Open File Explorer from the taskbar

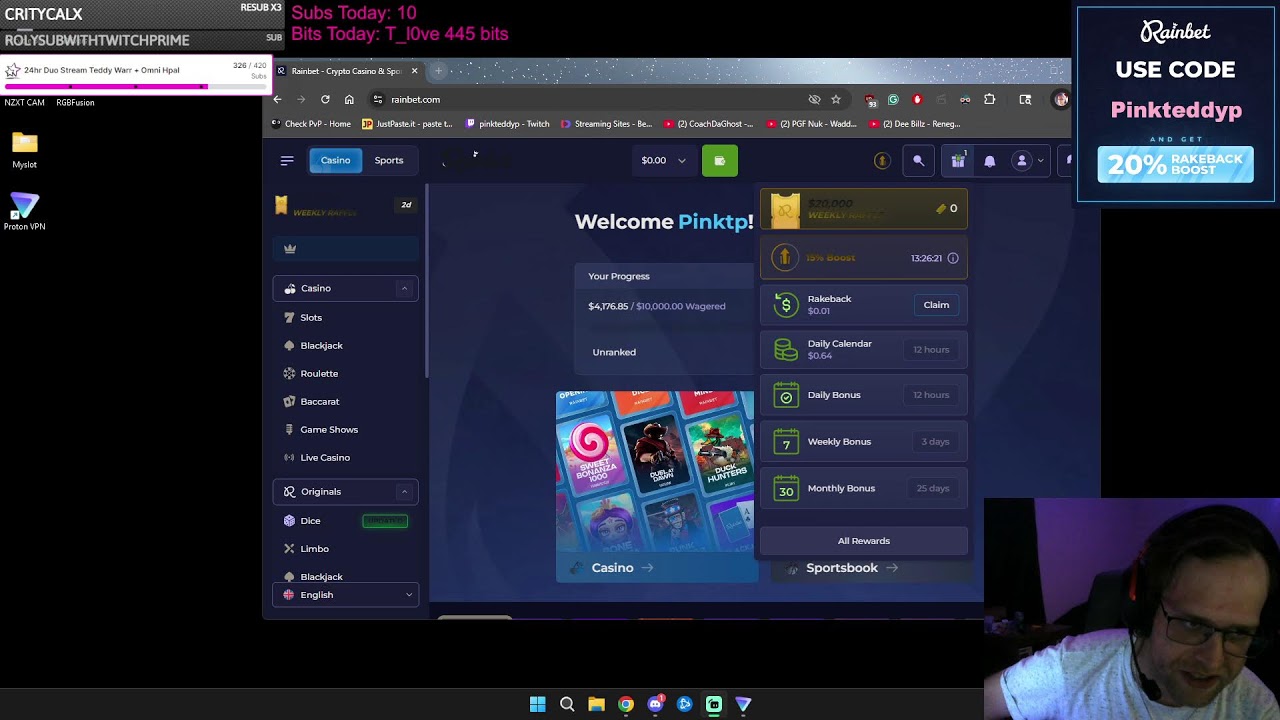[596, 704]
